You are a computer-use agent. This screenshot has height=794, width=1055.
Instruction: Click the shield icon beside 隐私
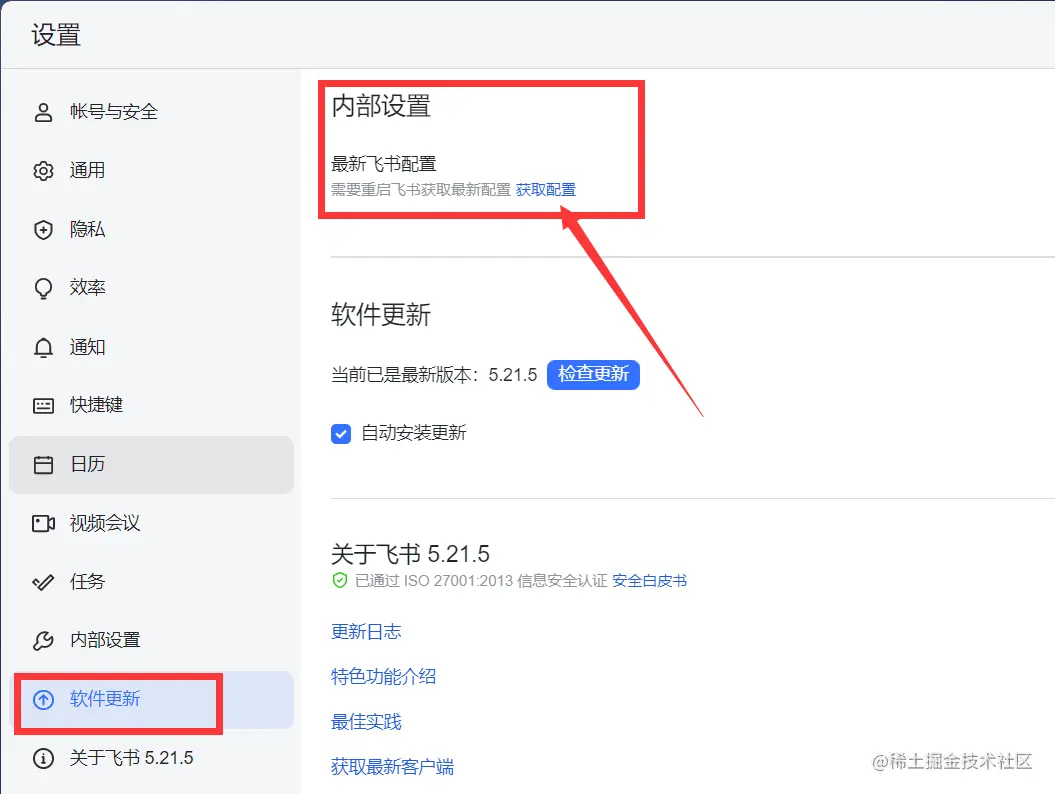tap(43, 229)
